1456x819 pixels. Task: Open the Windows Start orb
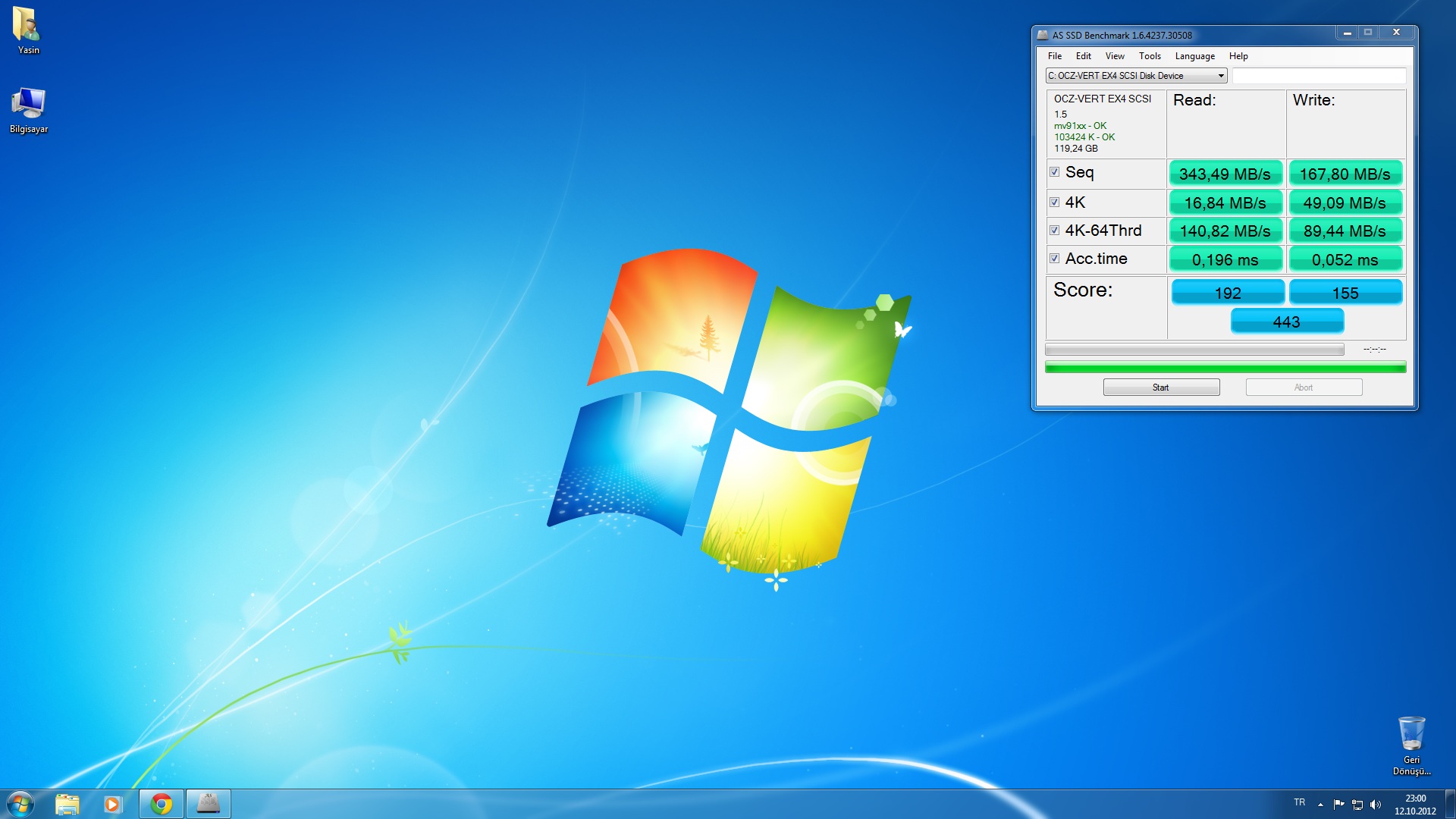tap(20, 804)
